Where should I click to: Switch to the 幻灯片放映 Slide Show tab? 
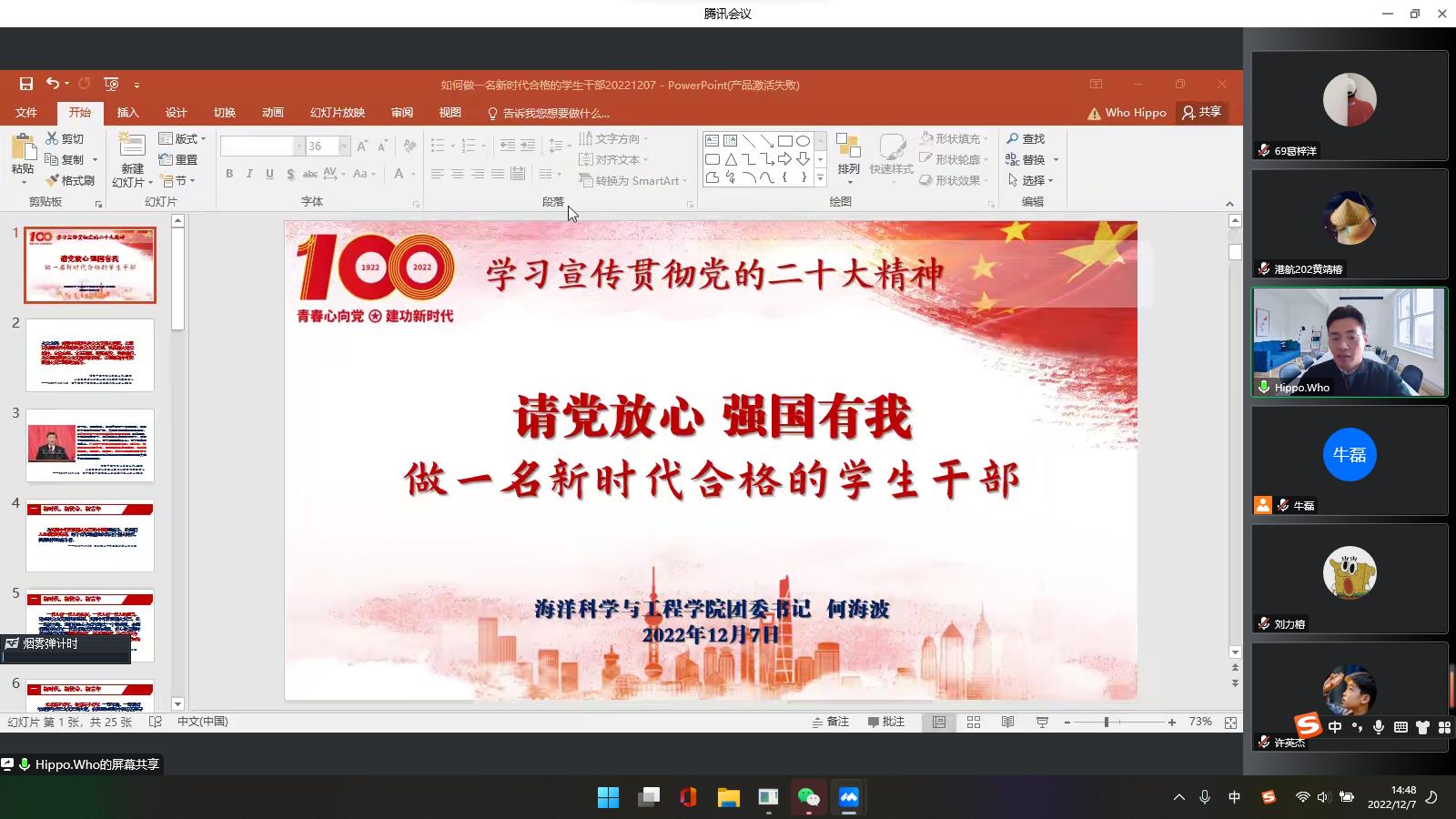338,113
